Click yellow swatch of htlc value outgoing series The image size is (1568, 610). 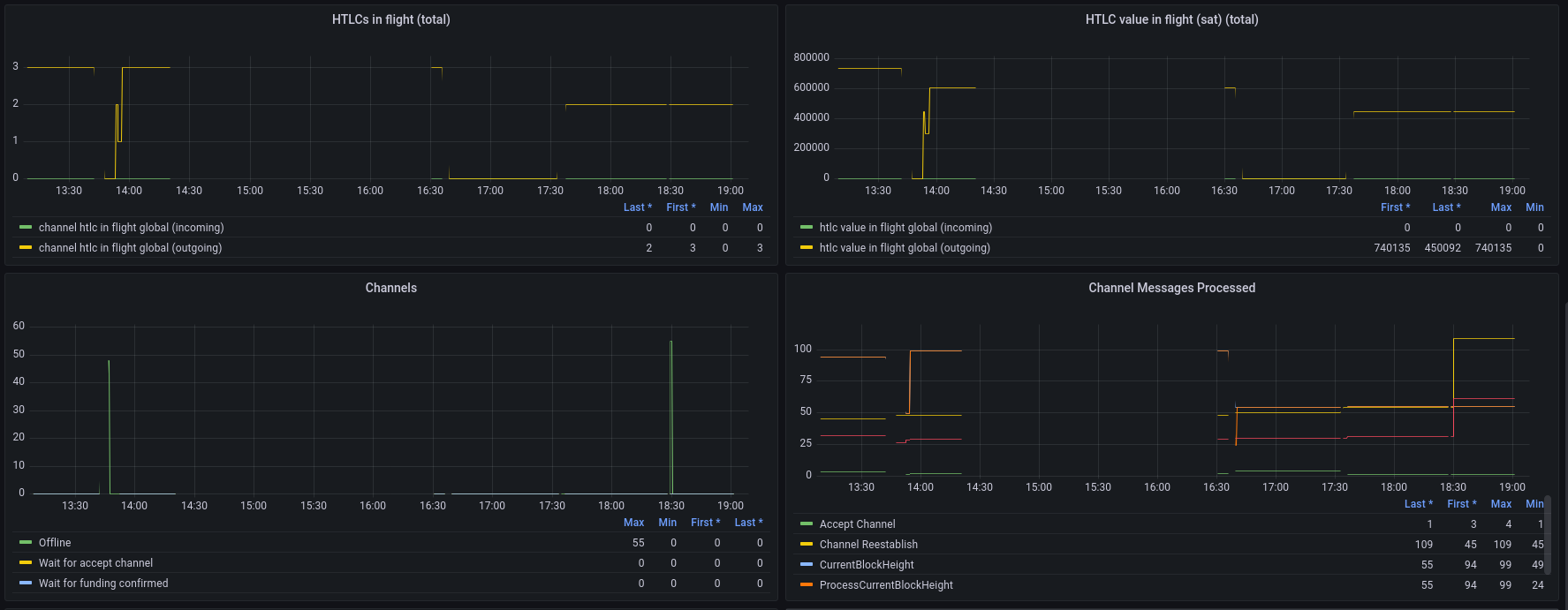807,248
